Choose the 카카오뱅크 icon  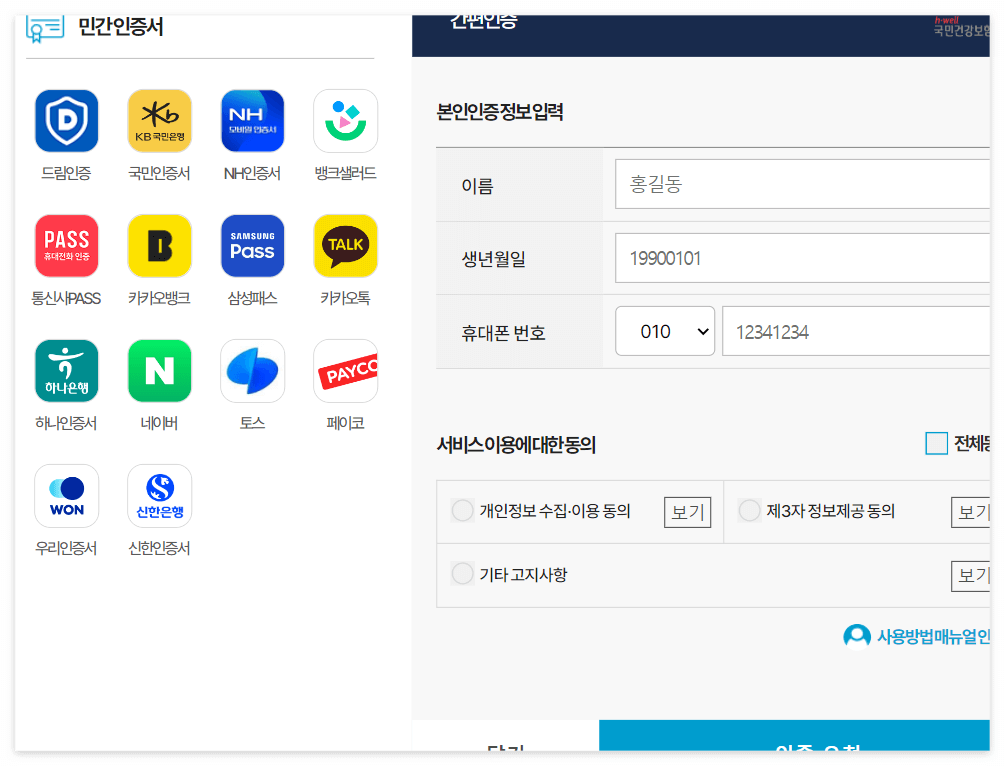pyautogui.click(x=160, y=246)
